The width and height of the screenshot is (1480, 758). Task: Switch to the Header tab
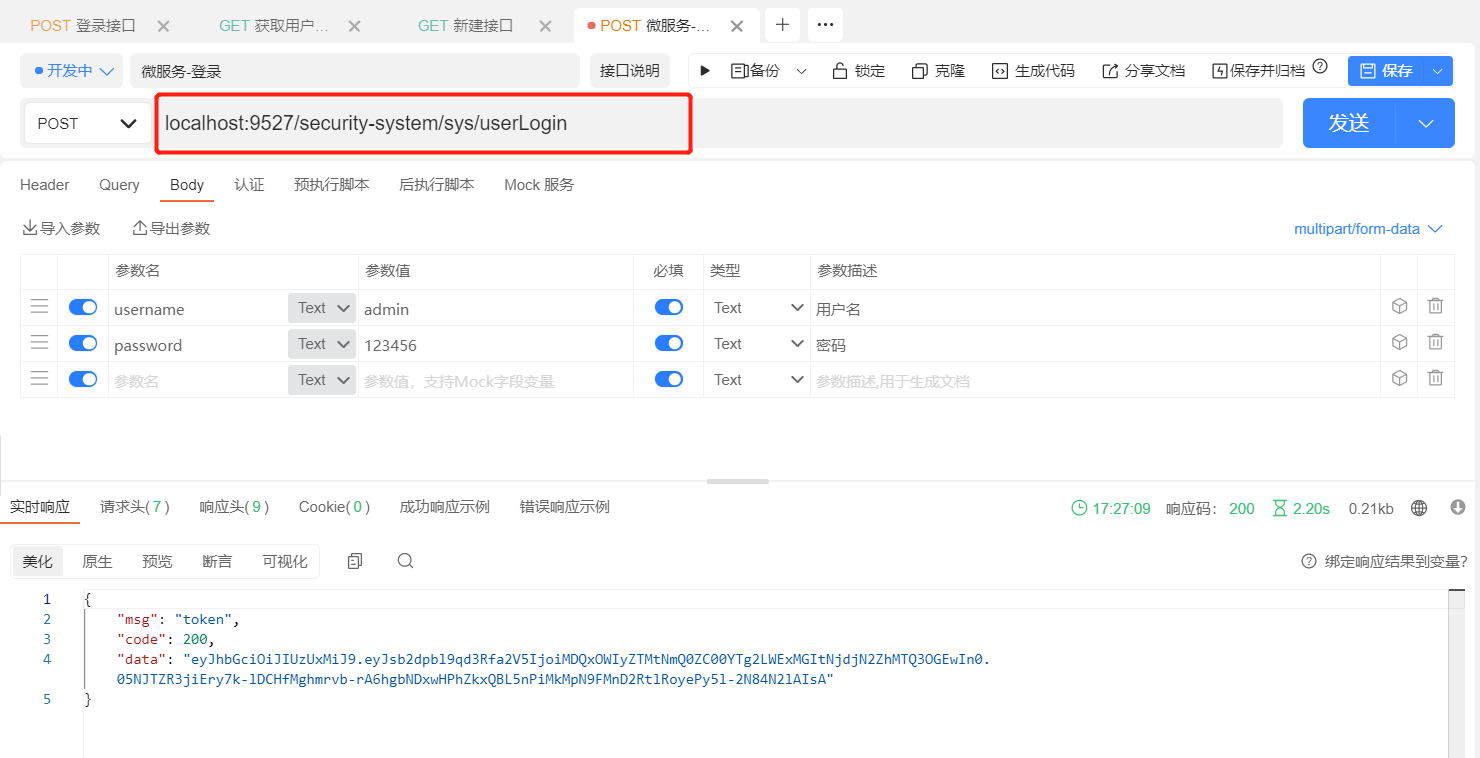(x=45, y=185)
